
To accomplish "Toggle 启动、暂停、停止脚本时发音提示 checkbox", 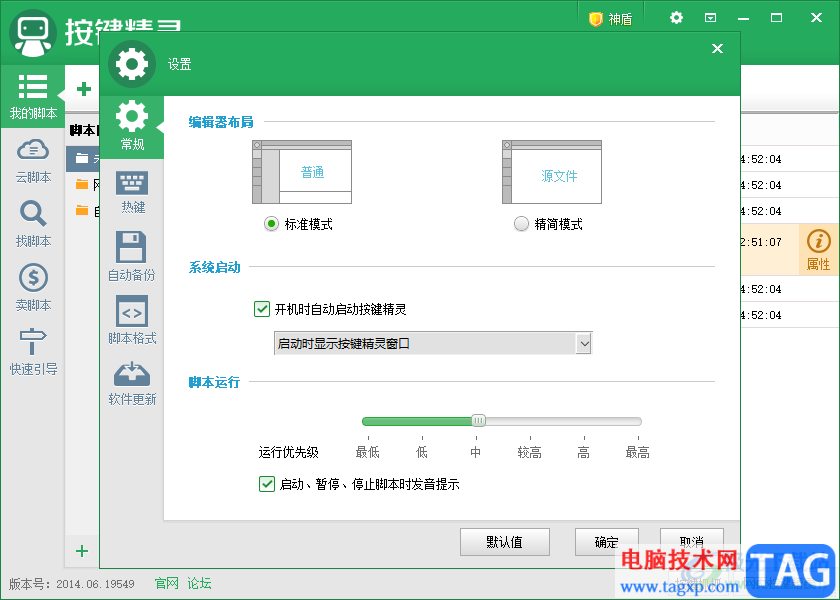I will [267, 484].
